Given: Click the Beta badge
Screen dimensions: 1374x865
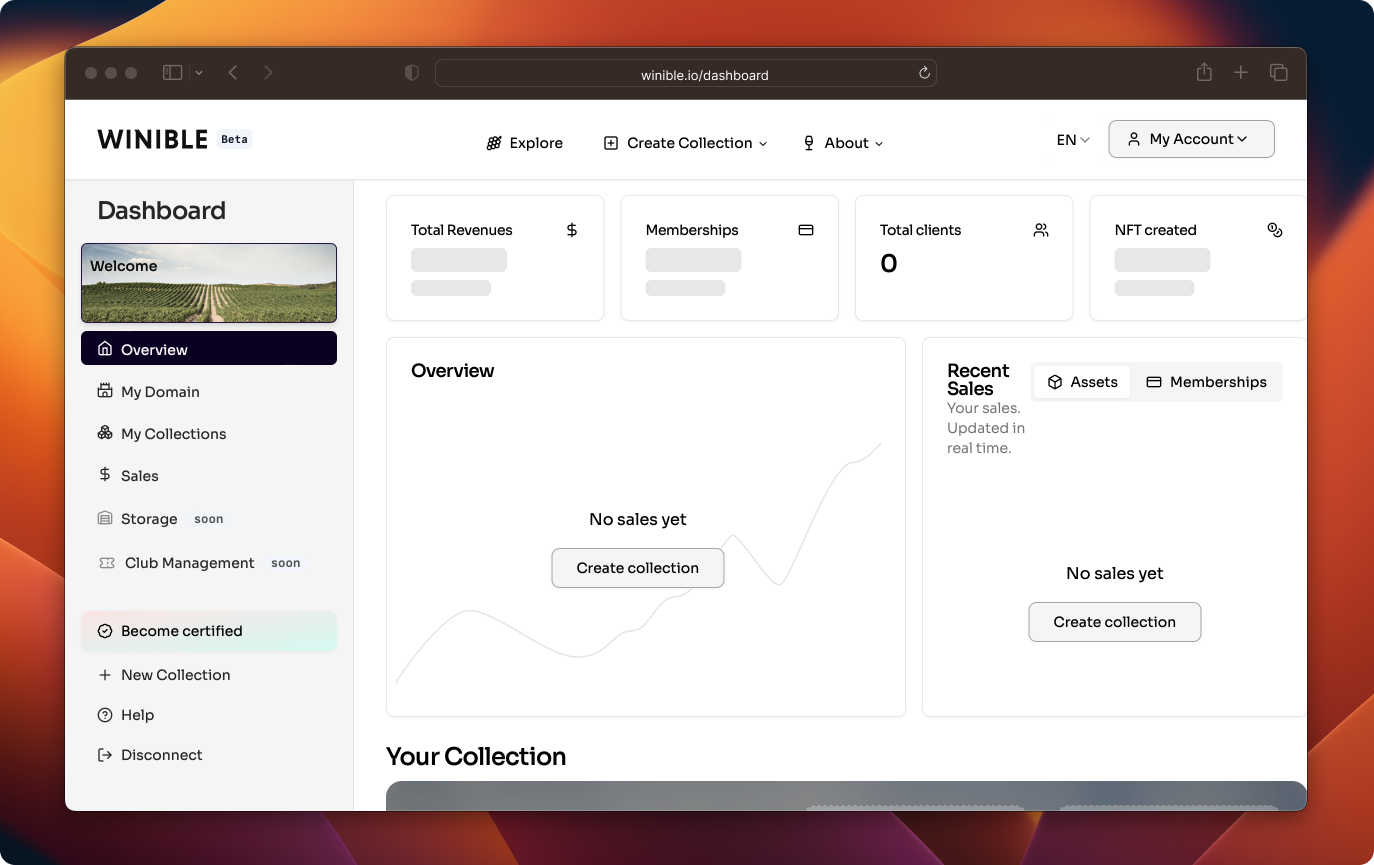Looking at the screenshot, I should point(234,139).
